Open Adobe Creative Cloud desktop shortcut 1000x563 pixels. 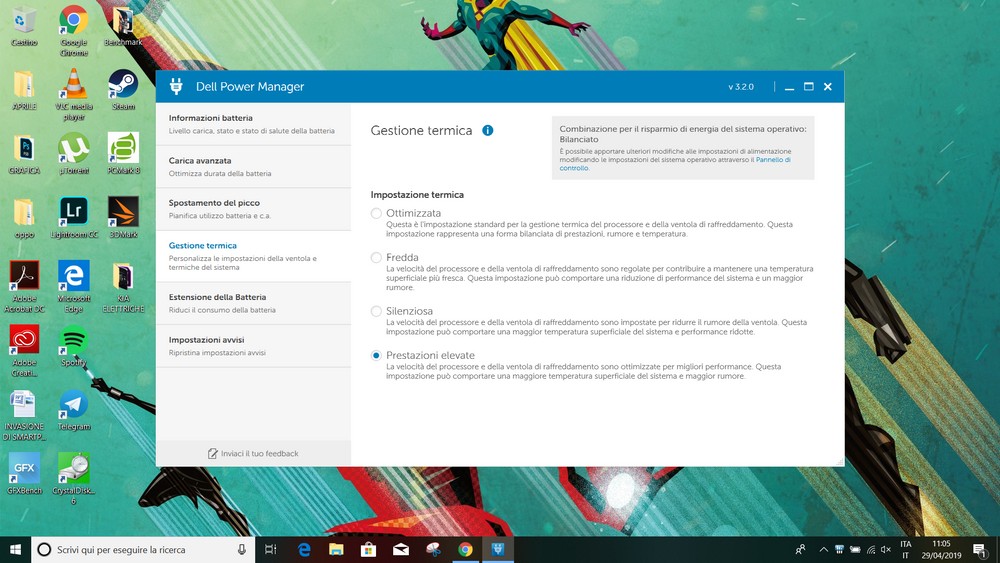(24, 350)
